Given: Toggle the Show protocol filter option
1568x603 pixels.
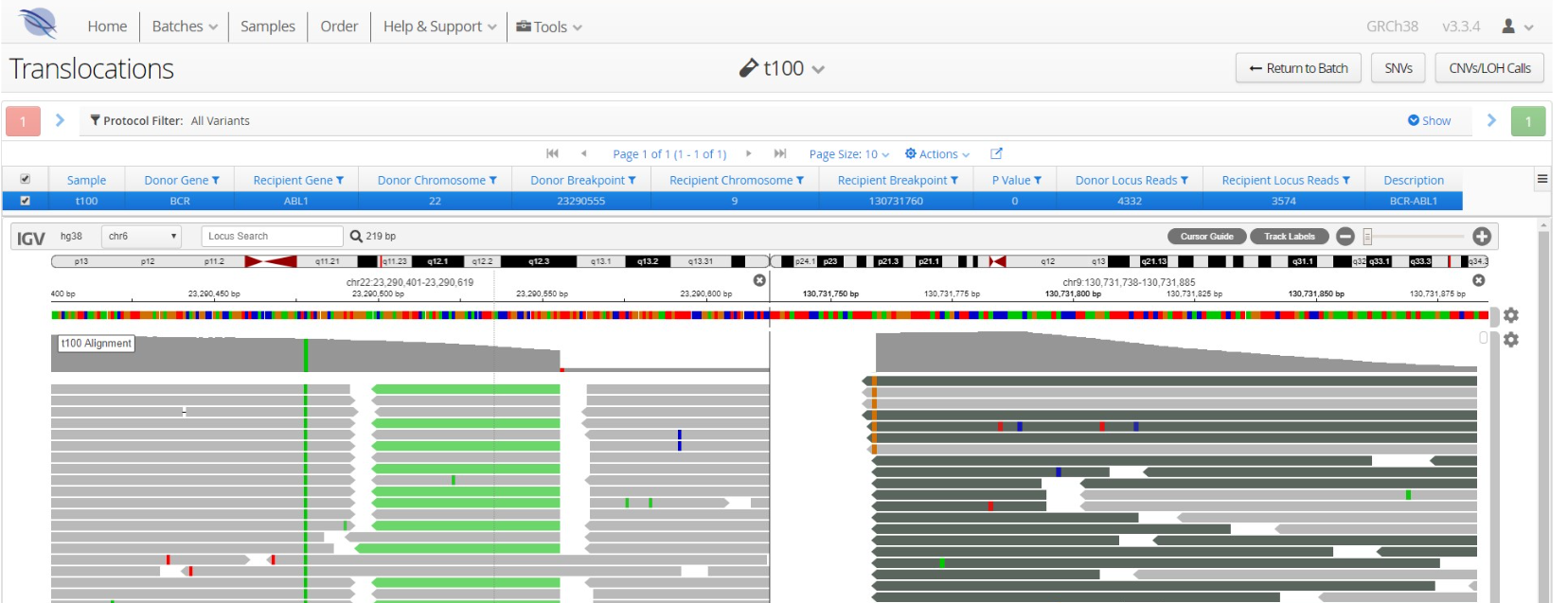Looking at the screenshot, I should pyautogui.click(x=1429, y=120).
